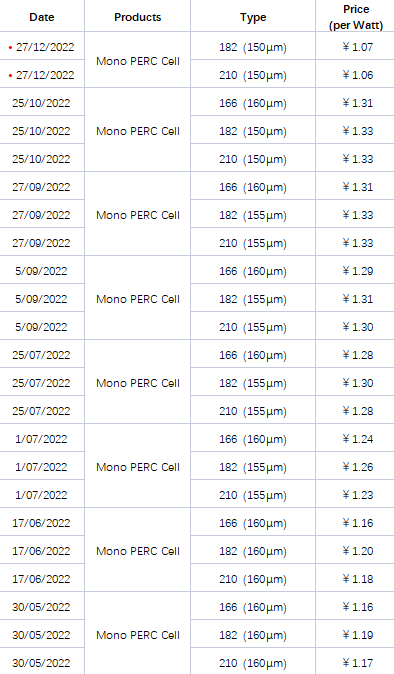Select the ¥1.20 price cell
The image size is (394, 674).
[x=357, y=551]
